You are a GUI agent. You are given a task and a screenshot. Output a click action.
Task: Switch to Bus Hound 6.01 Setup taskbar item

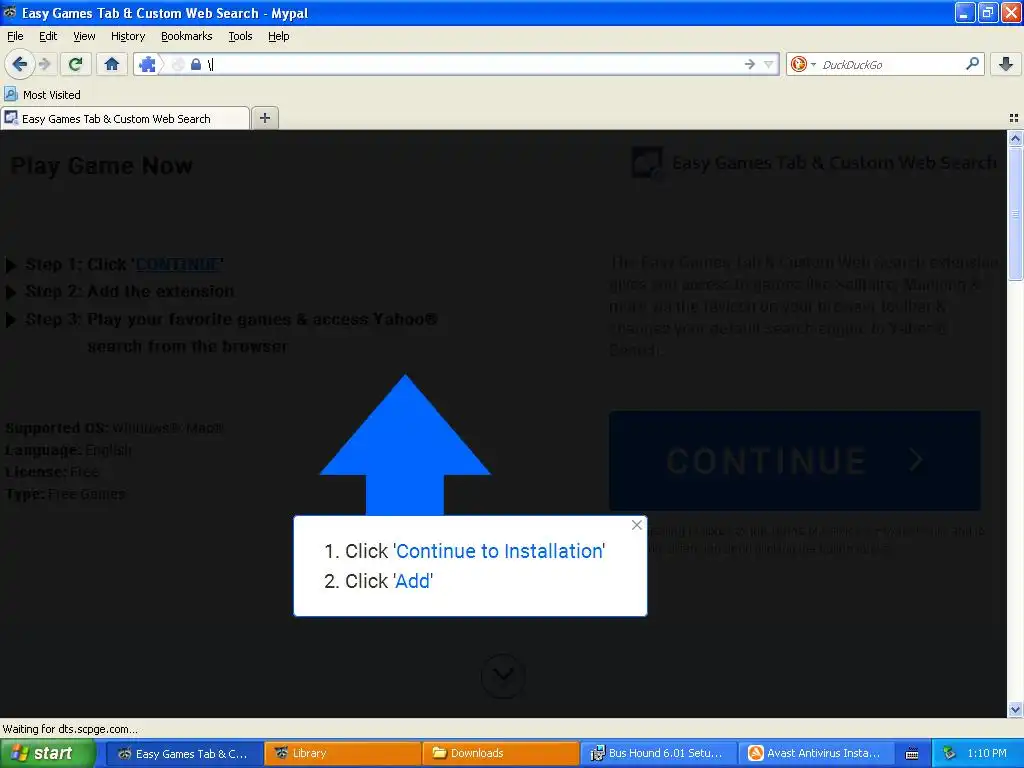658,753
